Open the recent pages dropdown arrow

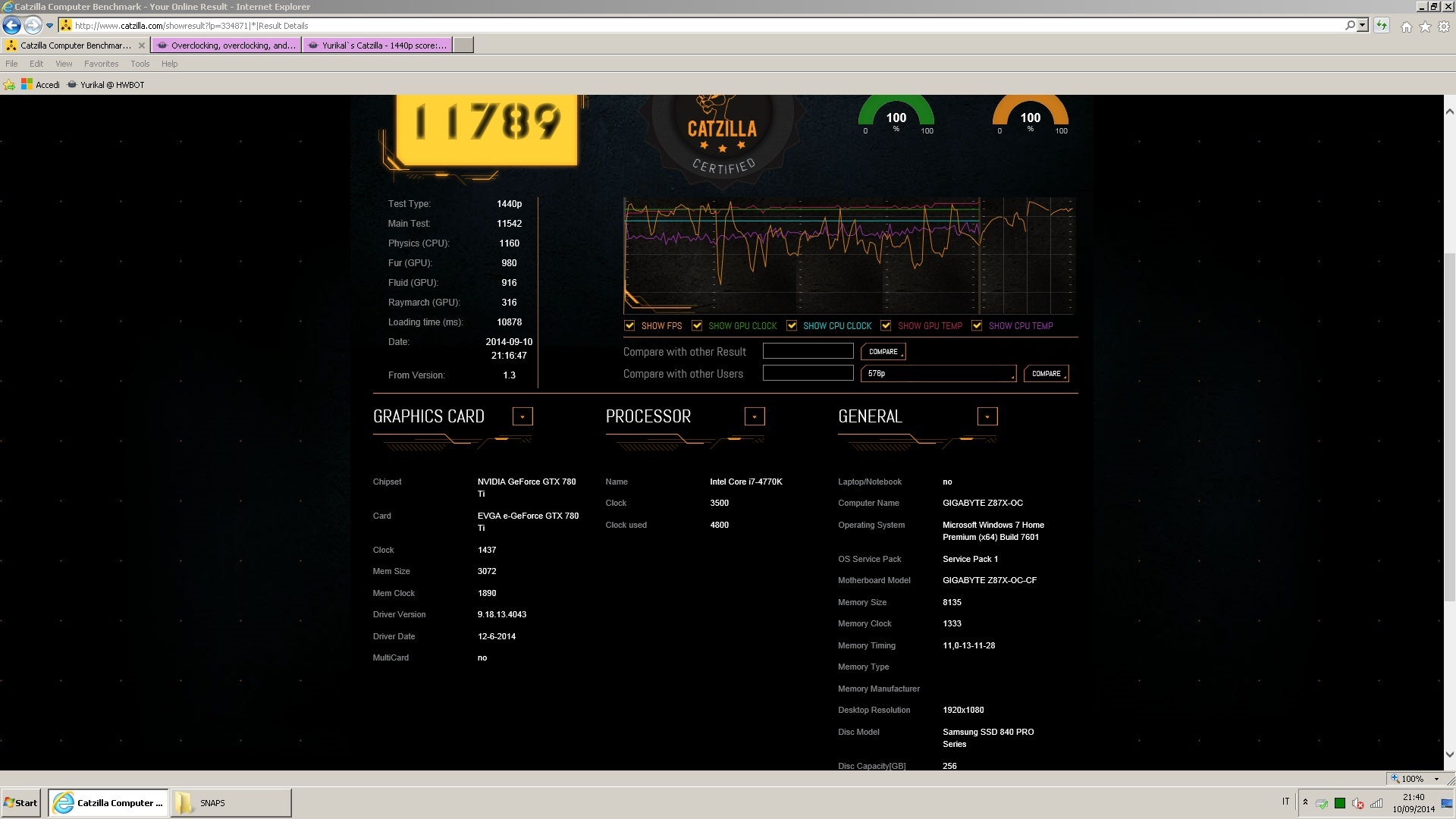(50, 25)
